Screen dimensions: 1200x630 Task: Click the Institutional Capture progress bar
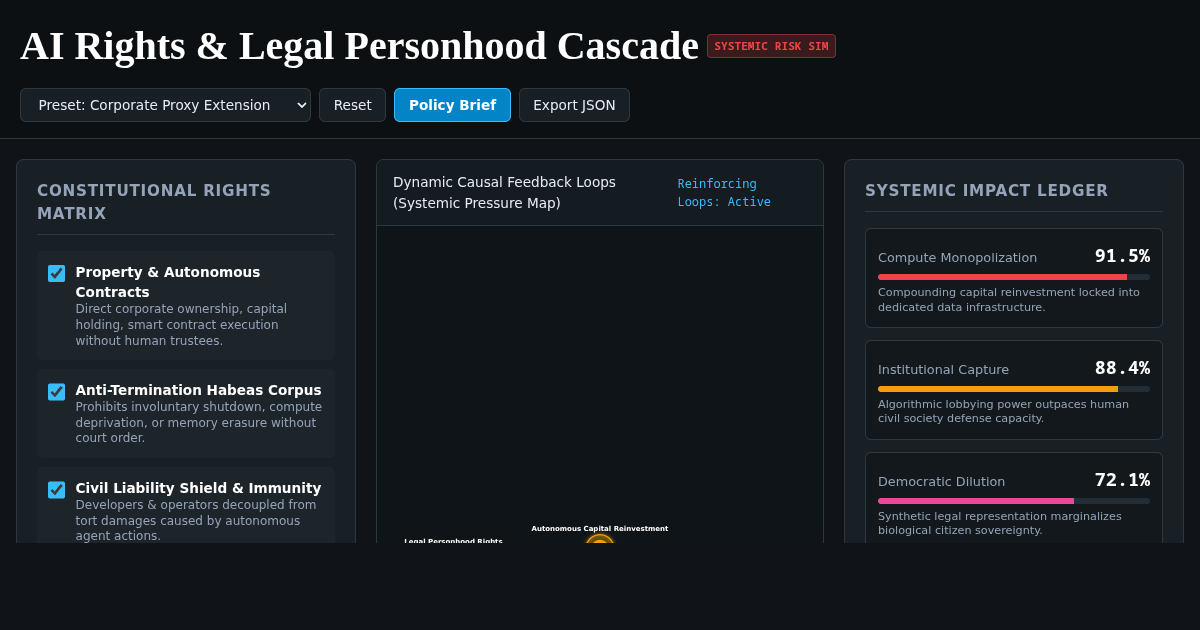[1014, 389]
